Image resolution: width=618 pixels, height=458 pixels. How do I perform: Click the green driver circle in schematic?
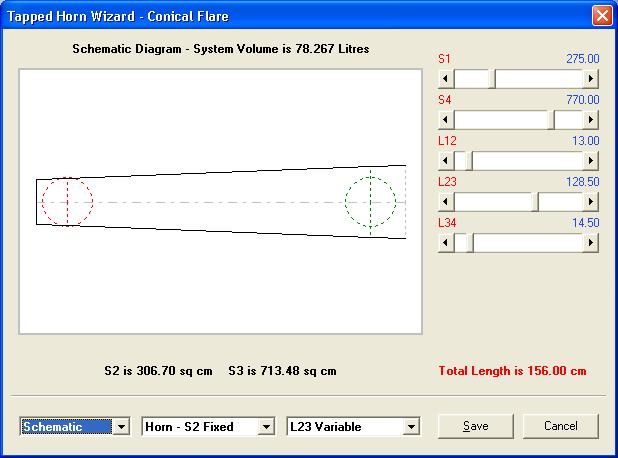tap(370, 201)
